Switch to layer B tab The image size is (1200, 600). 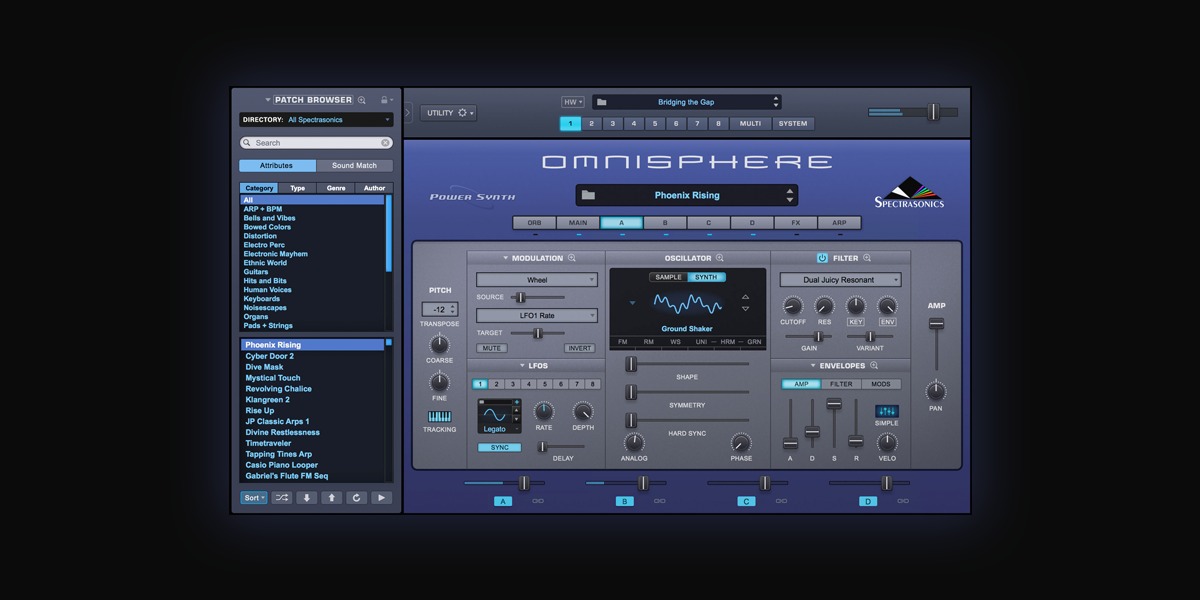click(665, 223)
